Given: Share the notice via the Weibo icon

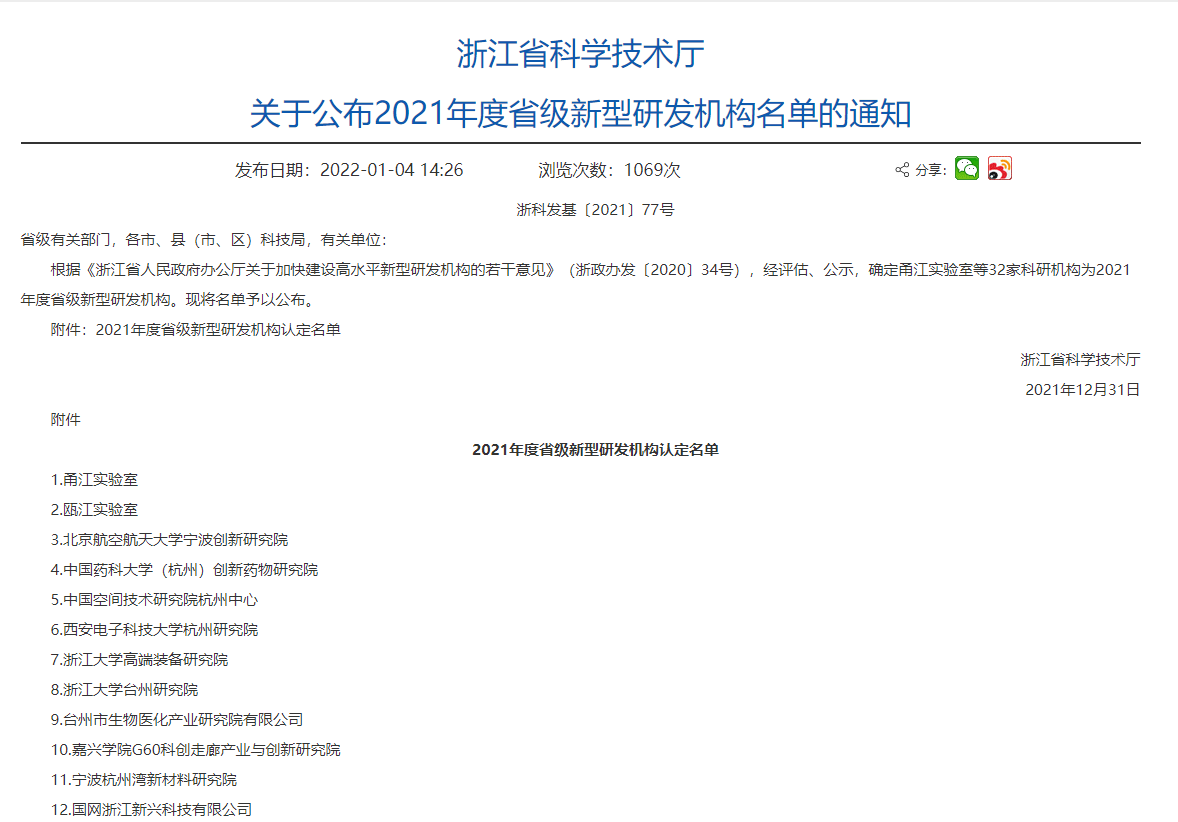Looking at the screenshot, I should click(x=1000, y=168).
